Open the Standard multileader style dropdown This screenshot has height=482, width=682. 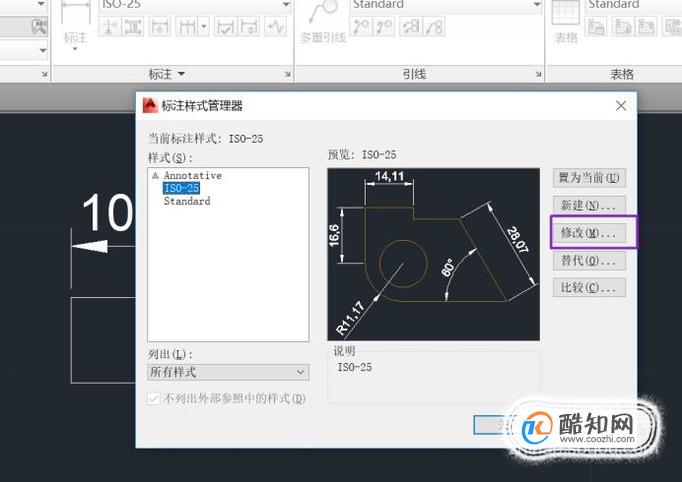click(537, 4)
